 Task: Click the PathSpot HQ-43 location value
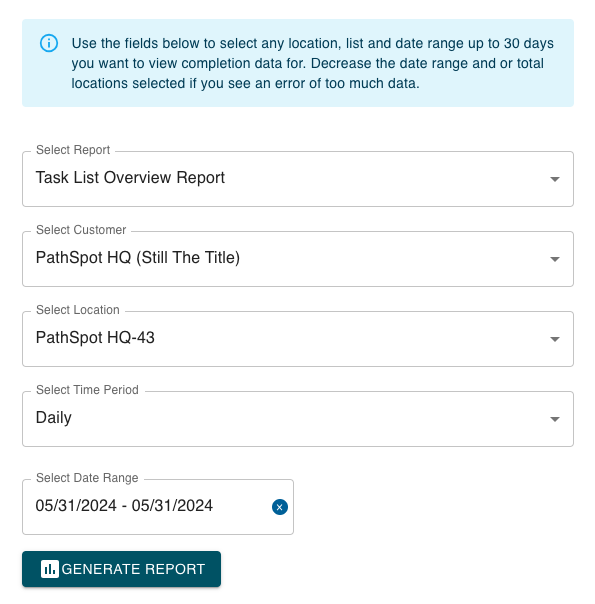pyautogui.click(x=95, y=338)
